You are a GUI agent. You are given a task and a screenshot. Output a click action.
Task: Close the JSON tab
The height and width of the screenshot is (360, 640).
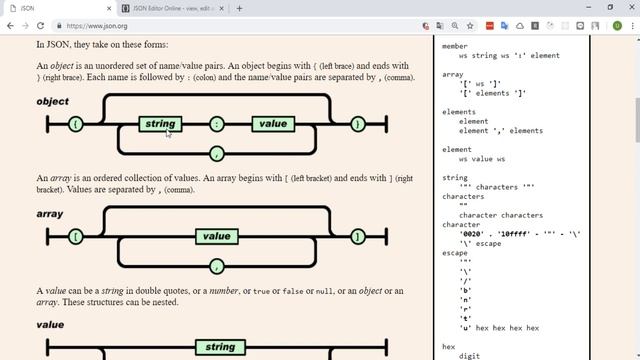point(109,8)
